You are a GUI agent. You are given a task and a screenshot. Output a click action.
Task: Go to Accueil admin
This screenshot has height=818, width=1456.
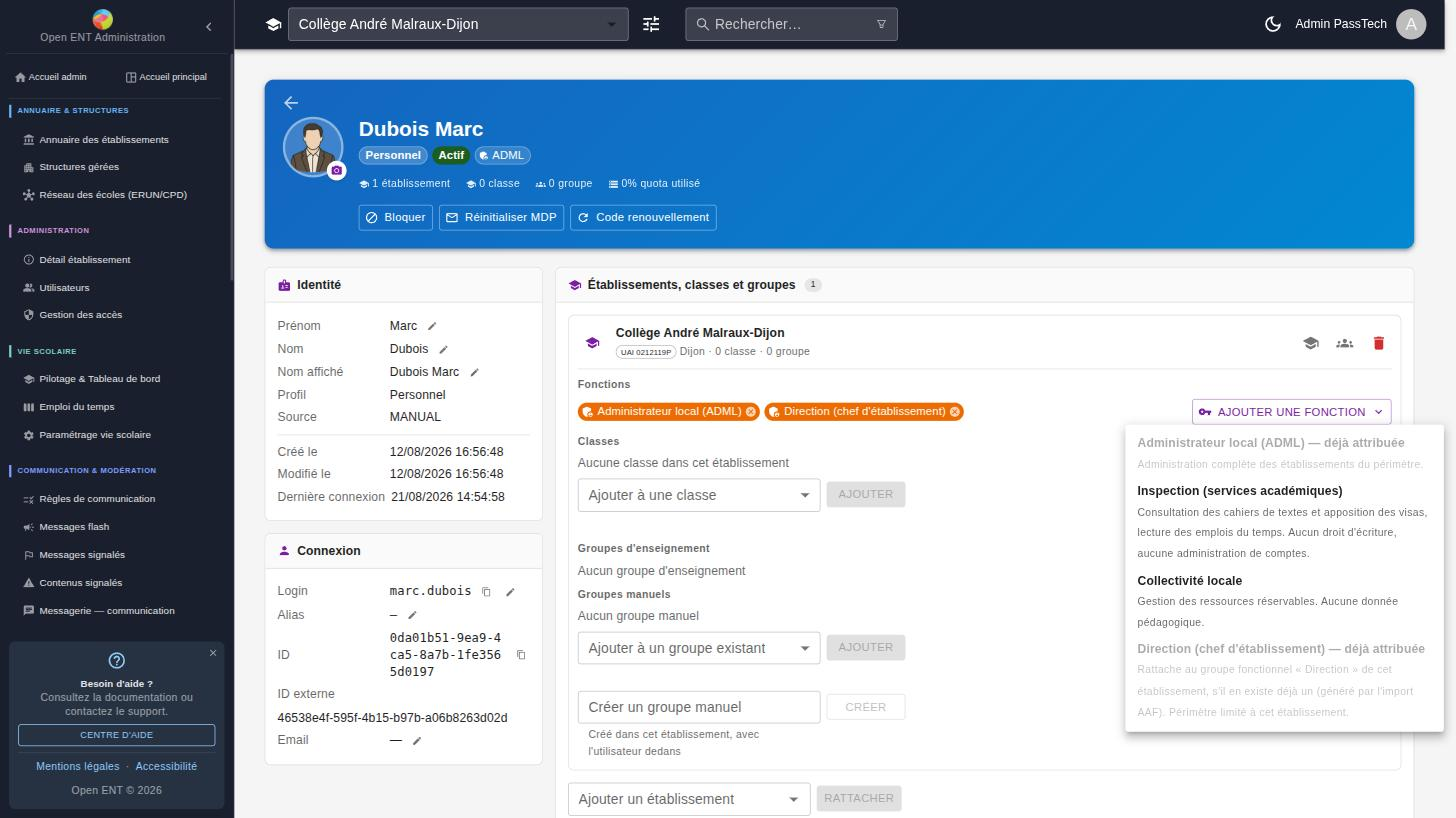51,77
